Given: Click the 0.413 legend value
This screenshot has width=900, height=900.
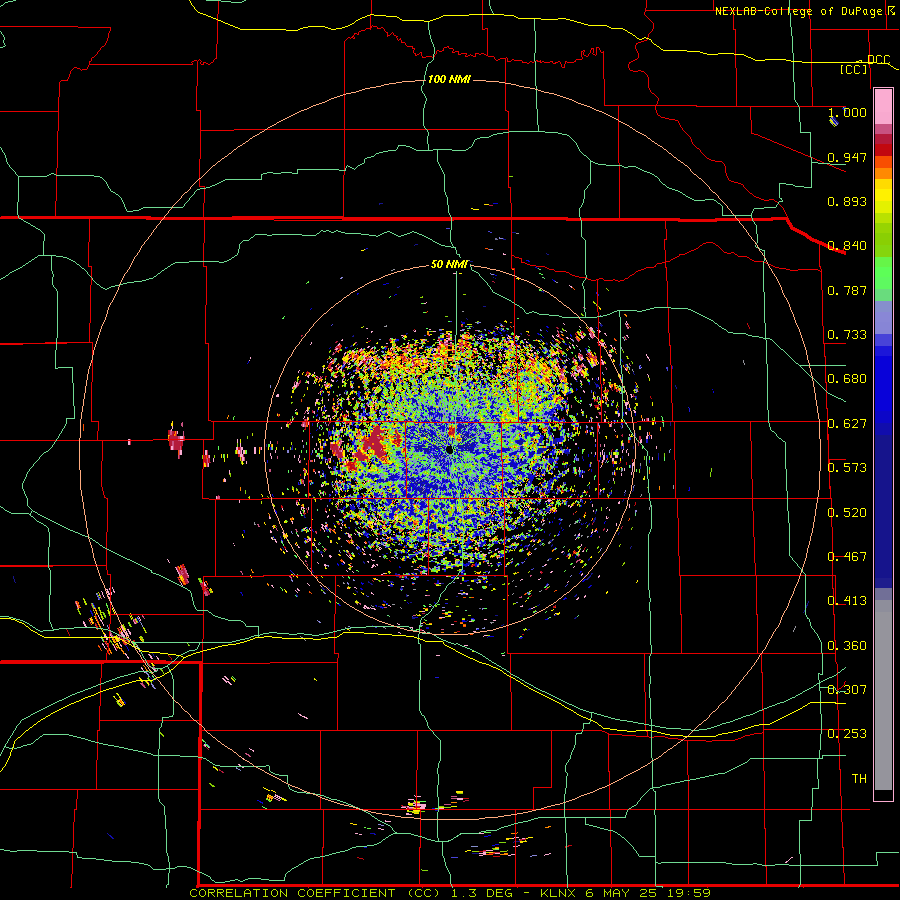Looking at the screenshot, I should click(x=847, y=601).
